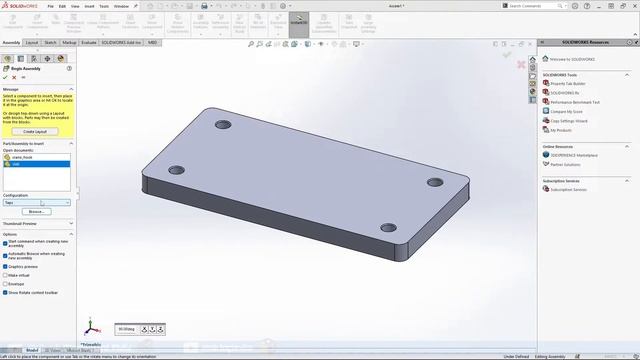
Task: Open the Options gear in top toolbar
Action: click(x=283, y=6)
